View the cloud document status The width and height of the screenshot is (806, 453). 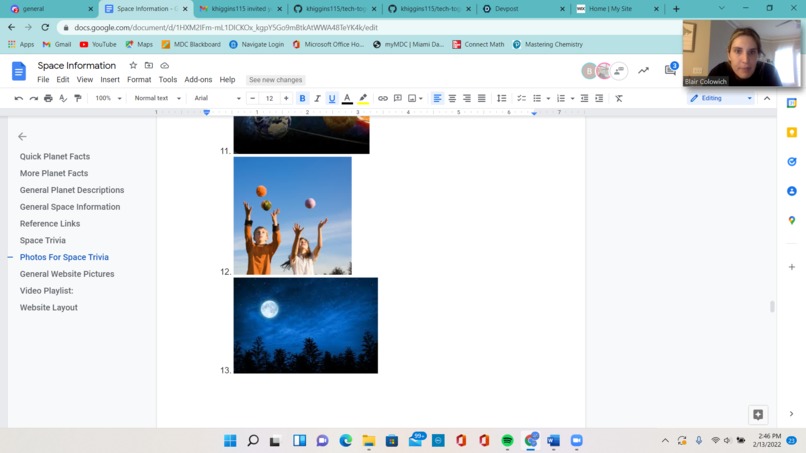coord(164,65)
